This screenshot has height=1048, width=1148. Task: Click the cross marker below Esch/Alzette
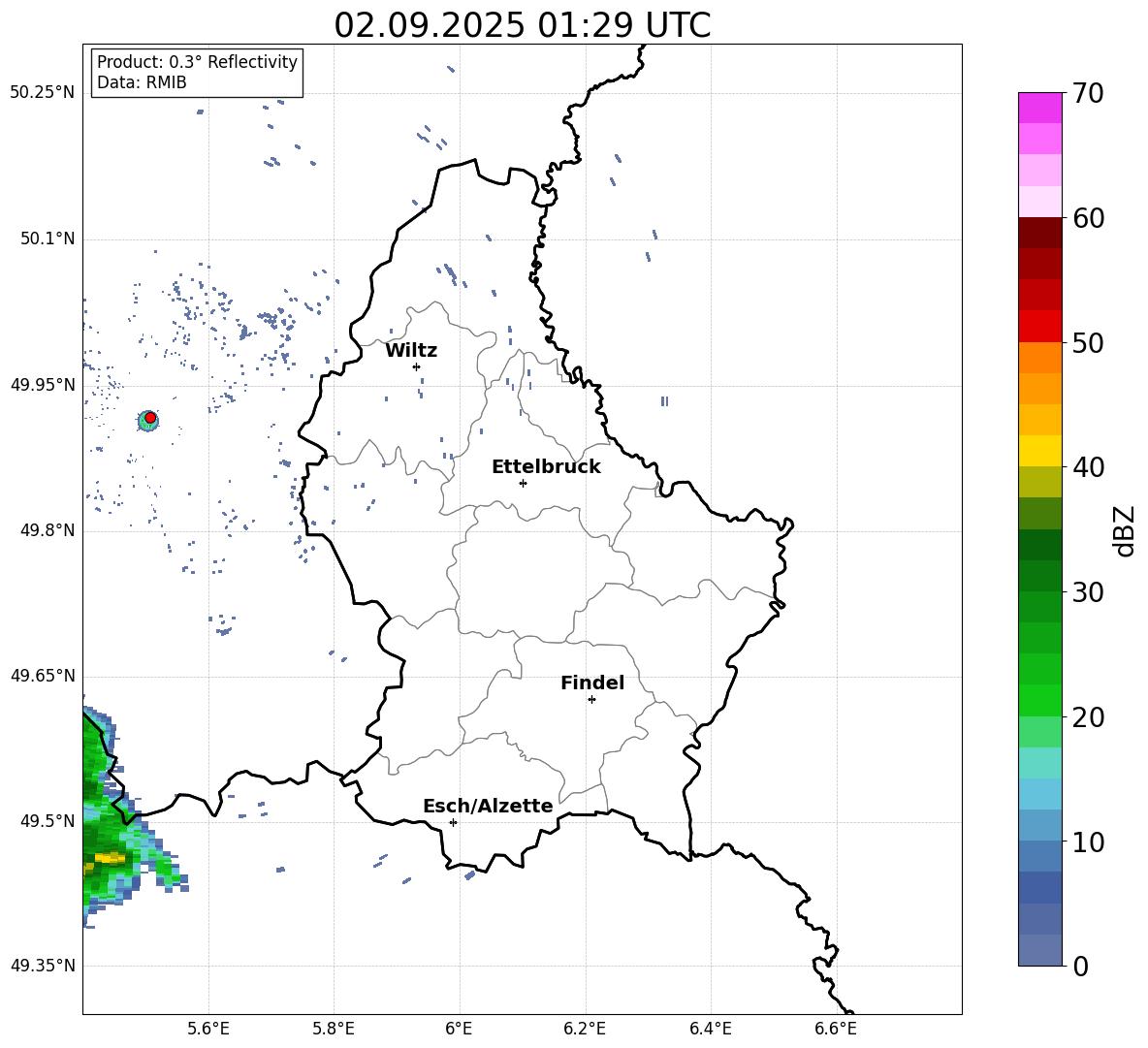click(453, 822)
